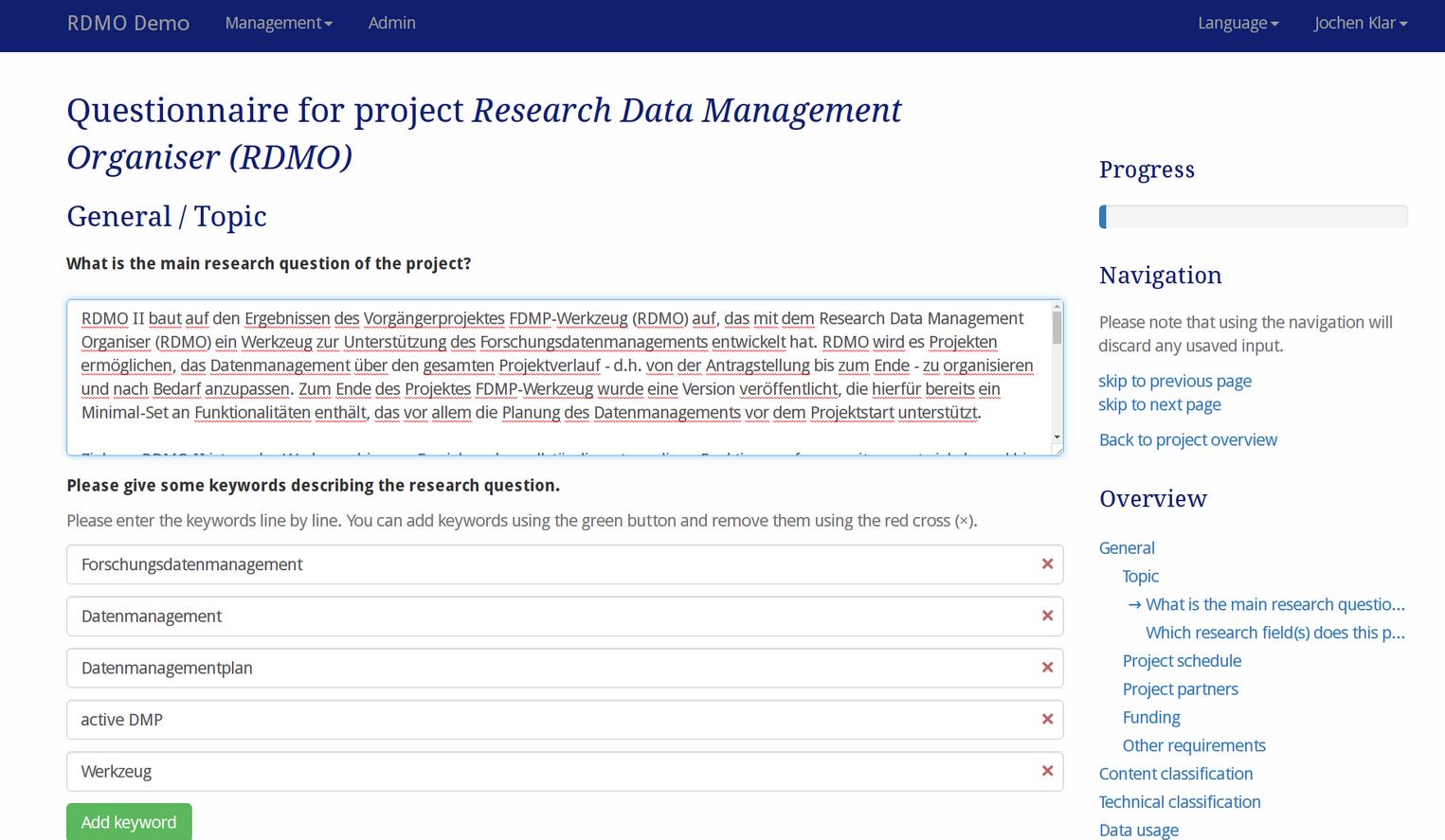The height and width of the screenshot is (840, 1445).
Task: Open the Management dropdown menu
Action: (x=279, y=23)
